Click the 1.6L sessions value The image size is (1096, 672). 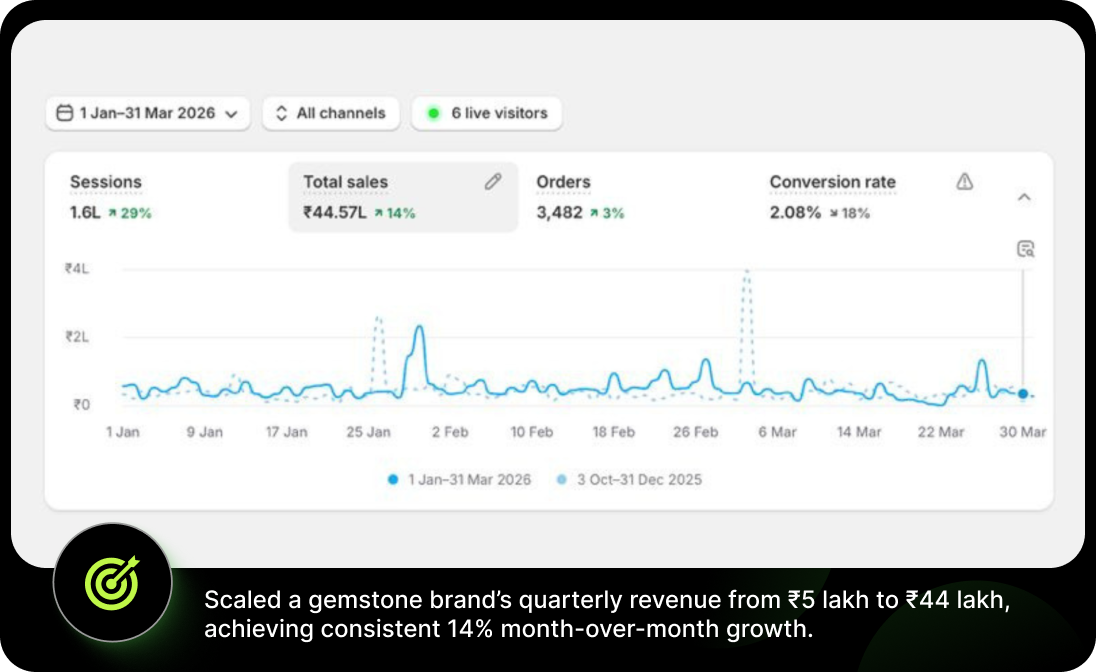[85, 213]
